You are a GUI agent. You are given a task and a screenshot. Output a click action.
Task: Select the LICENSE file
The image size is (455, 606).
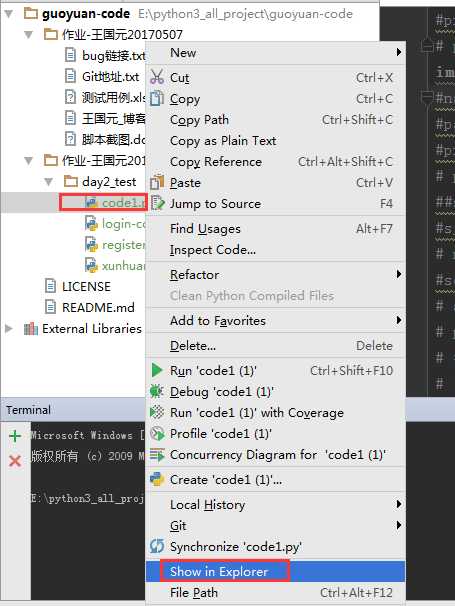pos(86,286)
